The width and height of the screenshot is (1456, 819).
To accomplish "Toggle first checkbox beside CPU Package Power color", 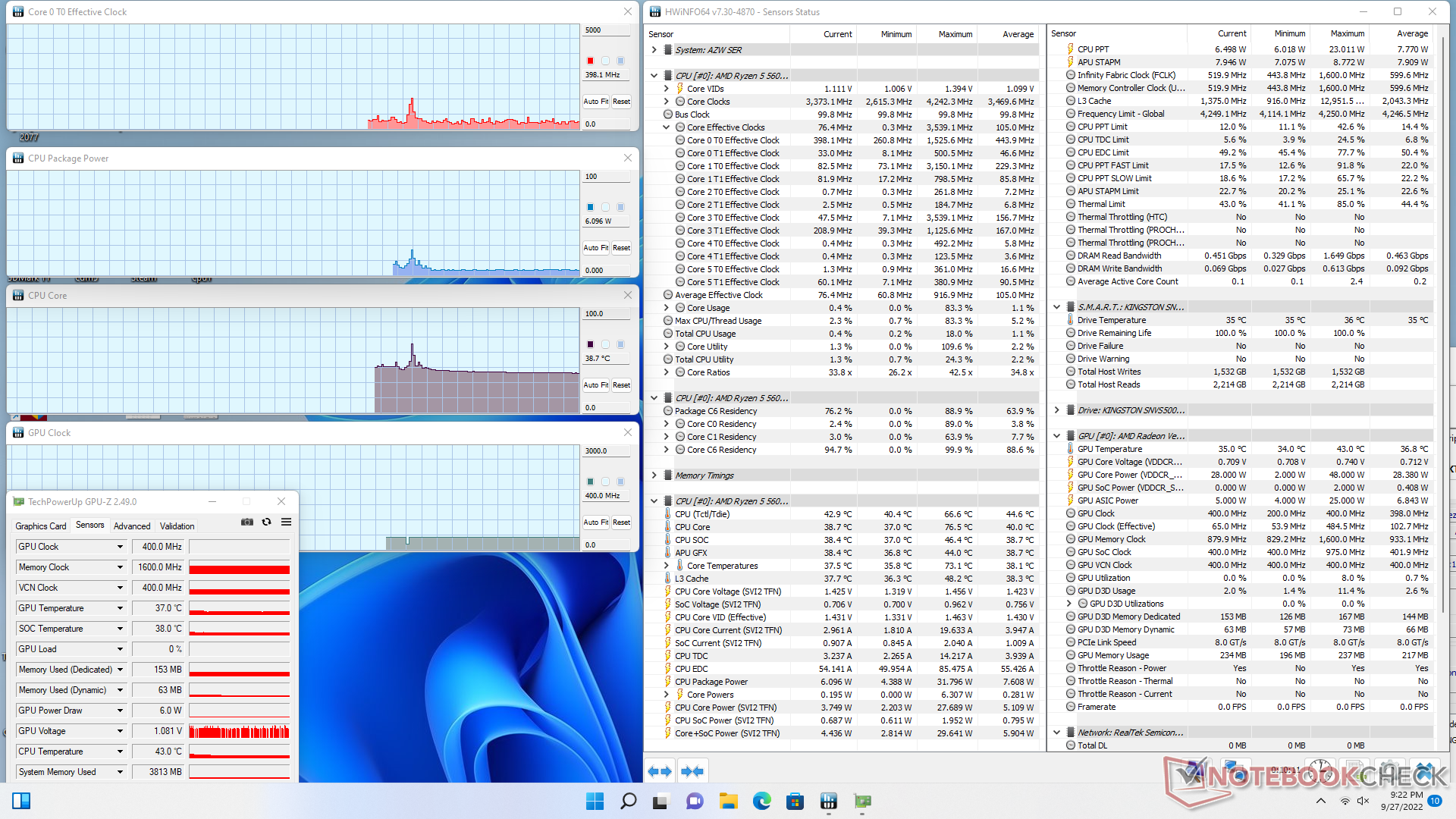I will (605, 207).
